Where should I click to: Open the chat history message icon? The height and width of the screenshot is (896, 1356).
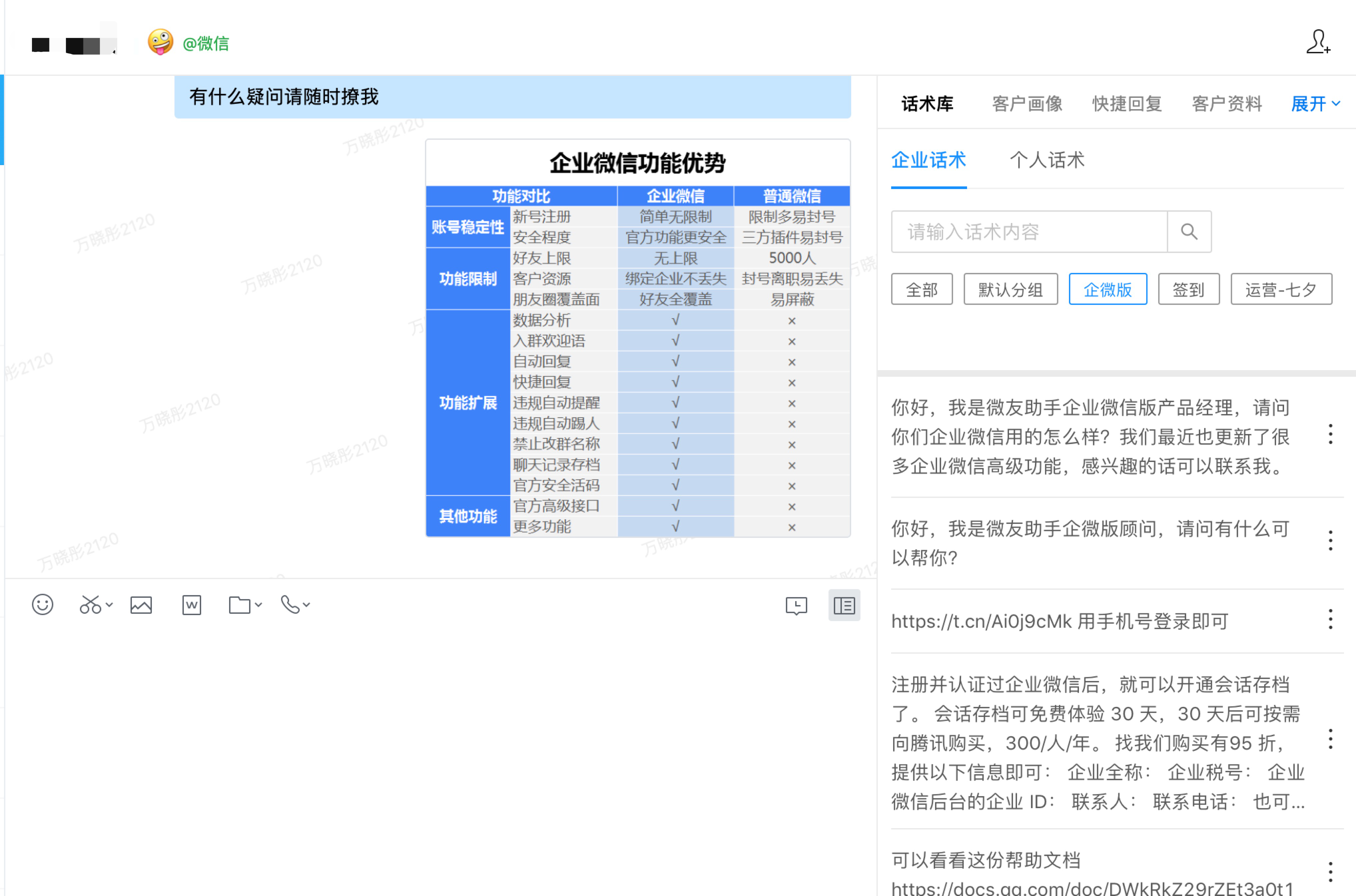coord(797,605)
